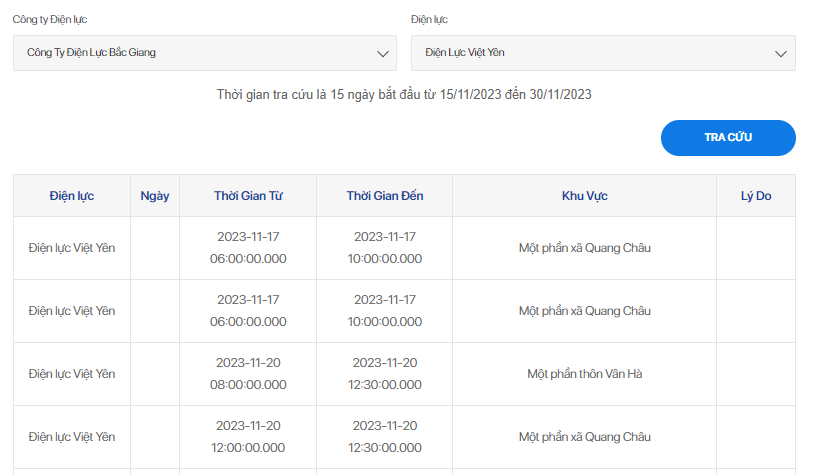Click the lookup period text 15/11/2023 đến 30/11/2023

516,95
